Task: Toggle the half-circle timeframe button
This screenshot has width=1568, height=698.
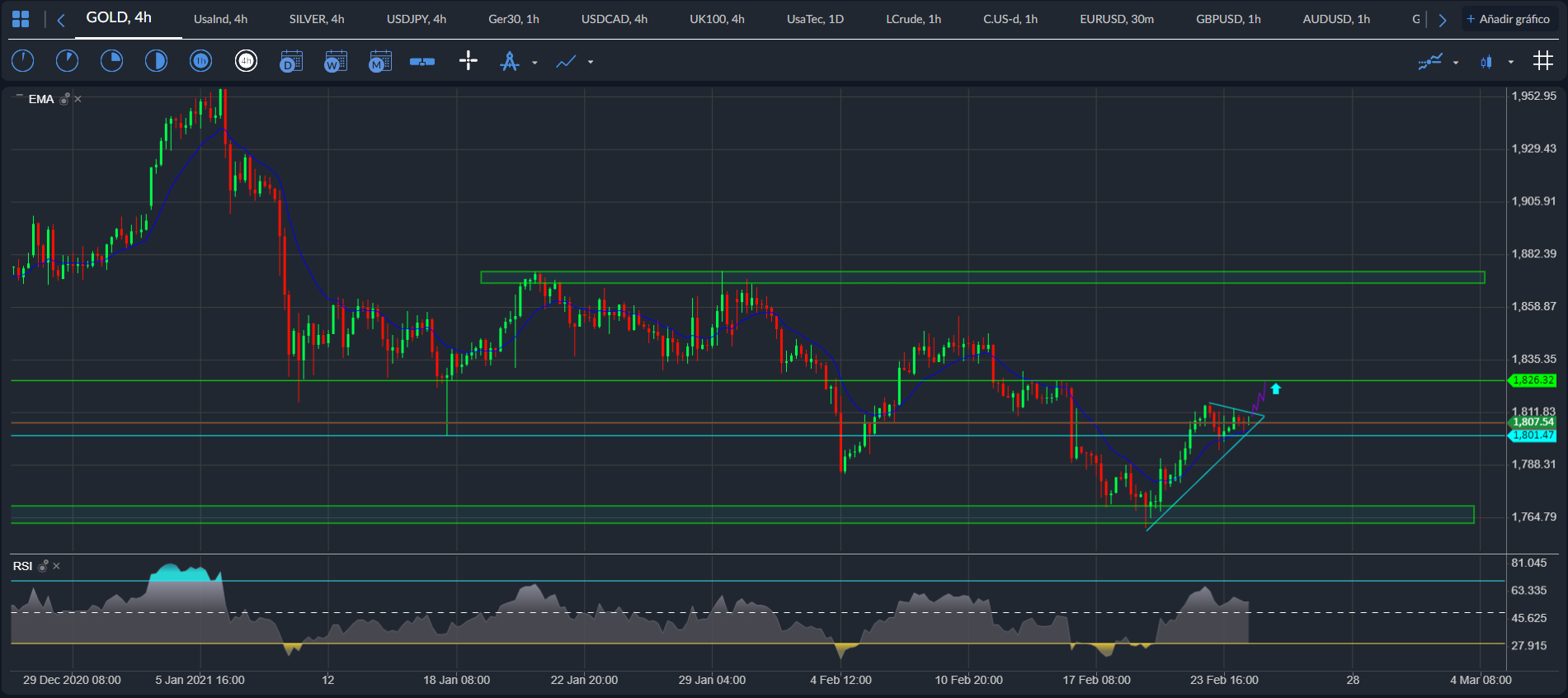Action: (156, 61)
